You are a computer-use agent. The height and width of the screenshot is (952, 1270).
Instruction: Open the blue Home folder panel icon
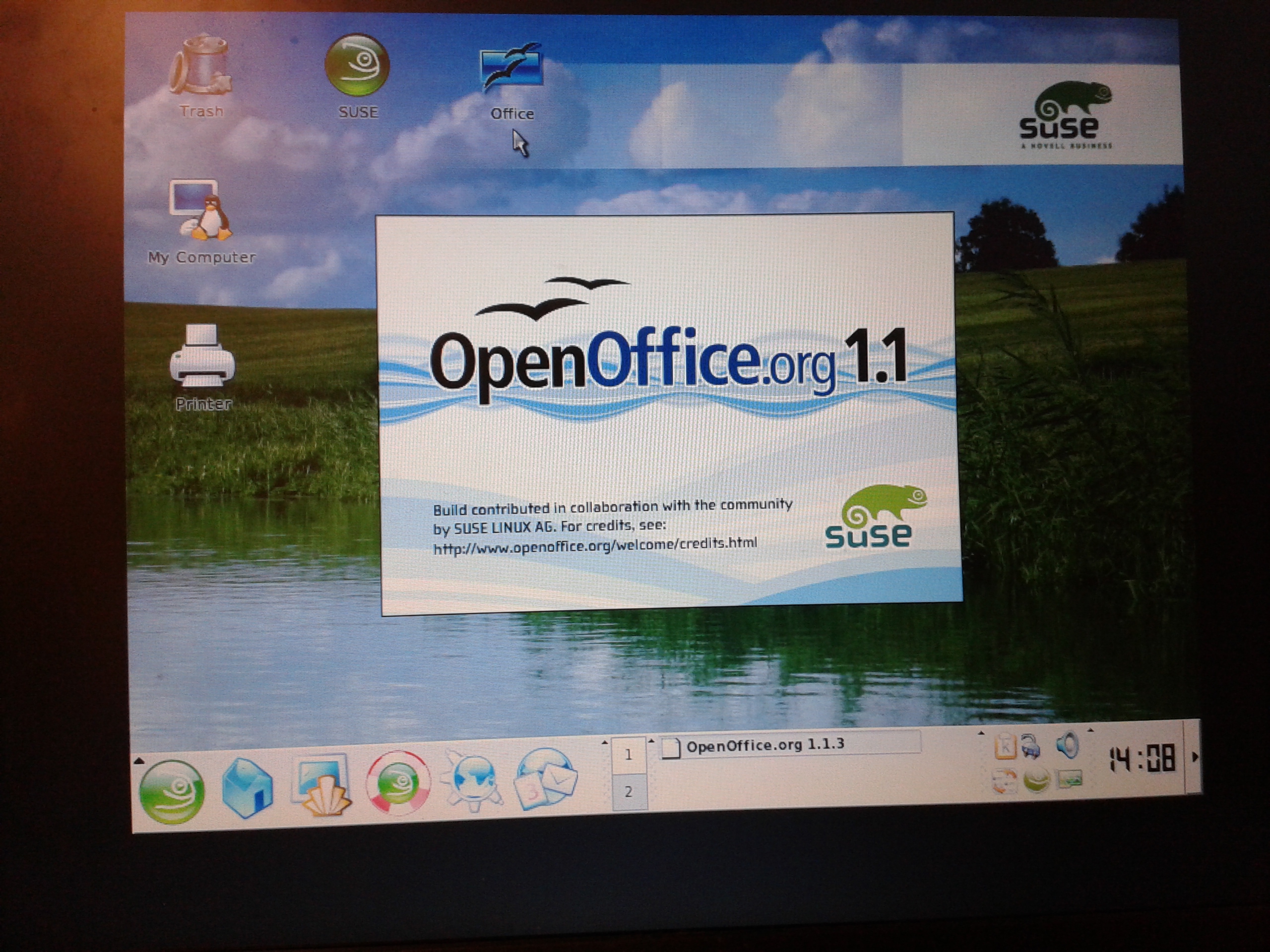coord(248,787)
